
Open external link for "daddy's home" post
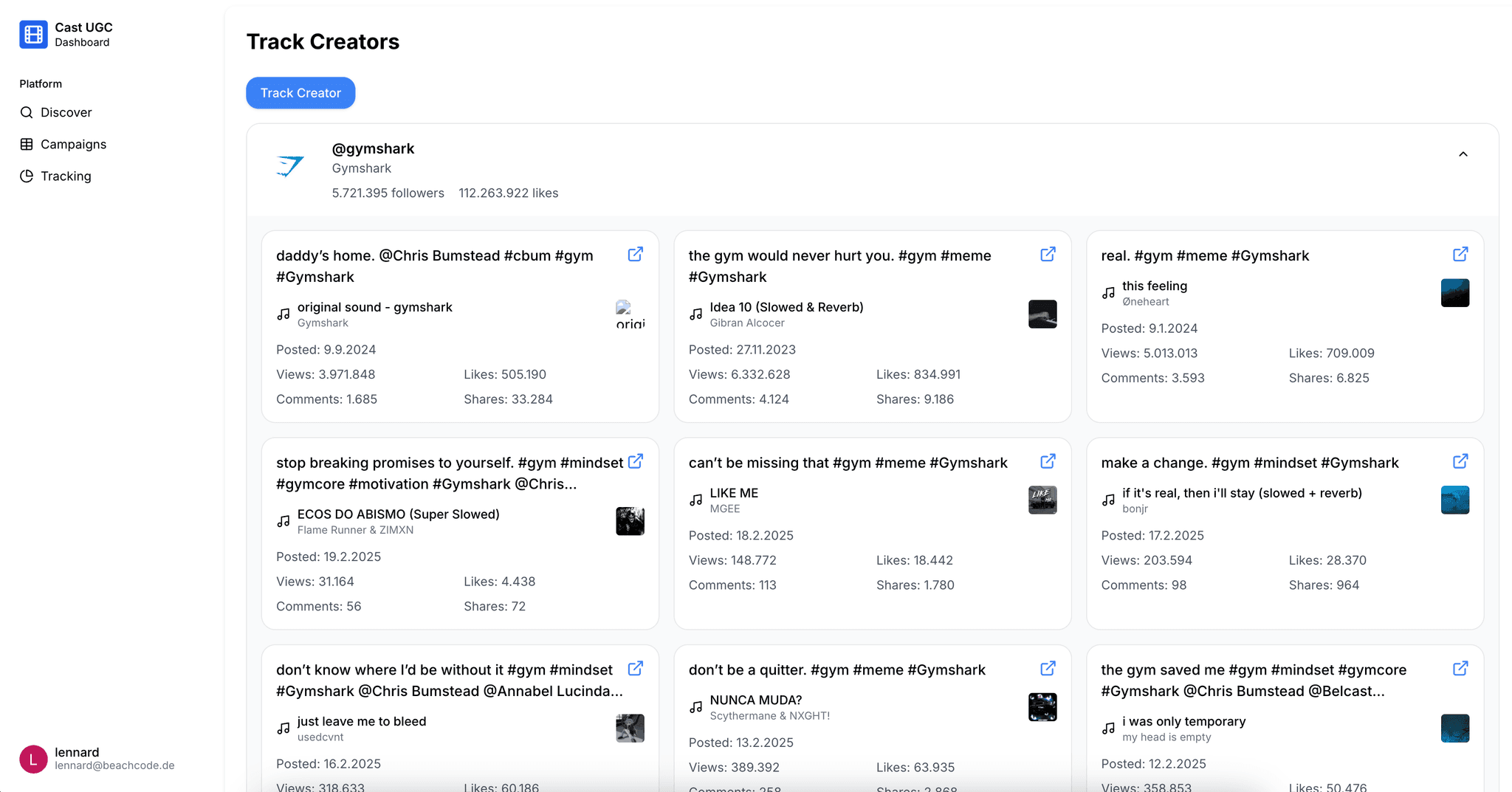click(635, 254)
